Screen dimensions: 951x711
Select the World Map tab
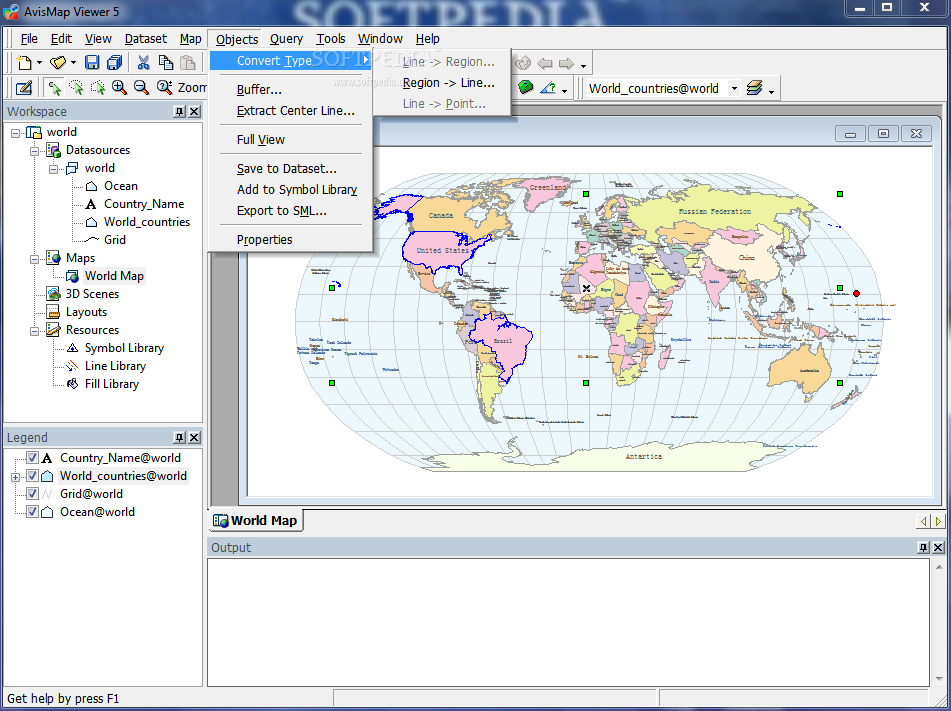point(256,521)
